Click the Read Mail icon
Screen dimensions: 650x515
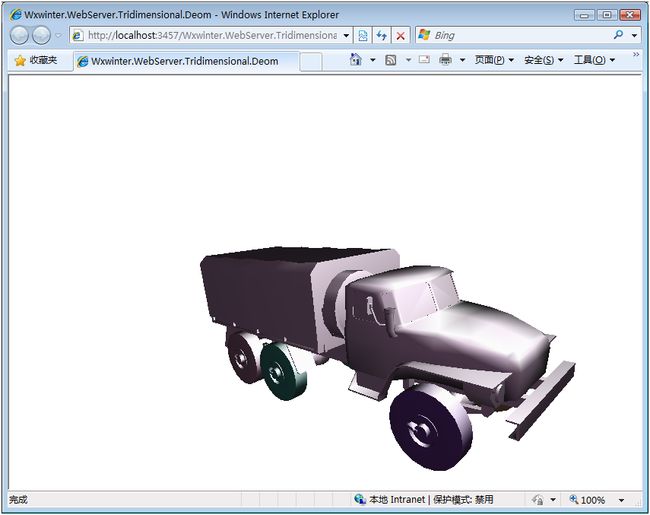point(424,60)
